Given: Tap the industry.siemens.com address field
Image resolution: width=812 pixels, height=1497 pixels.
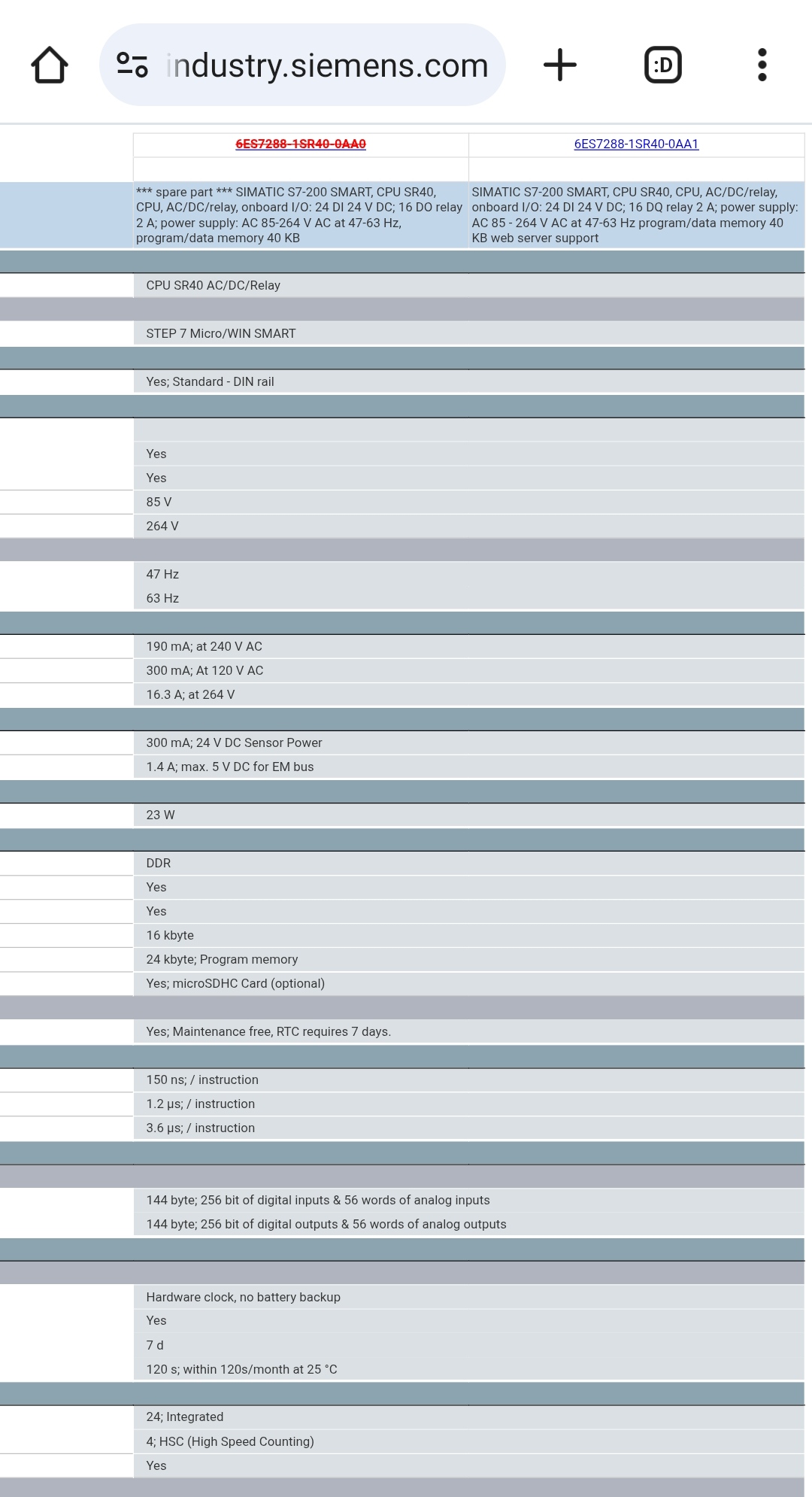Looking at the screenshot, I should (x=302, y=65).
